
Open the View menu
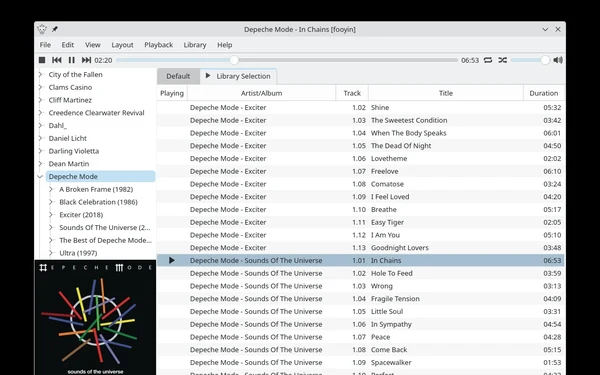coord(93,45)
